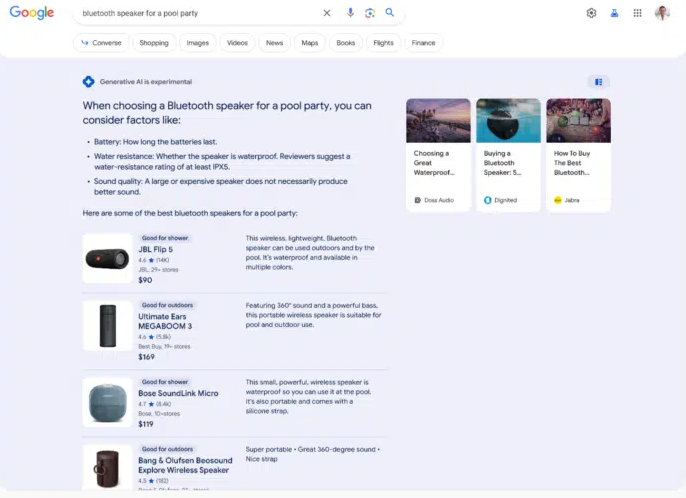686x498 pixels.
Task: Toggle the AI result layout view
Action: [598, 82]
